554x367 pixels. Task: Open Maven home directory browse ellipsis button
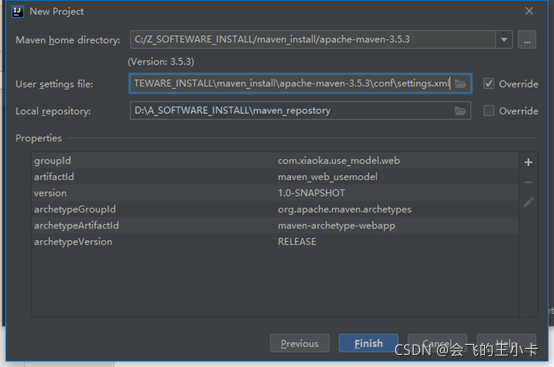tap(527, 40)
